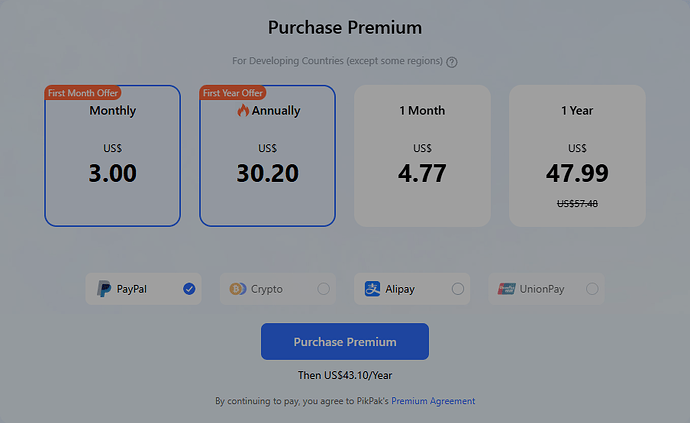Choose the 1 Year US$47.99 plan
The height and width of the screenshot is (423, 690).
pos(577,156)
